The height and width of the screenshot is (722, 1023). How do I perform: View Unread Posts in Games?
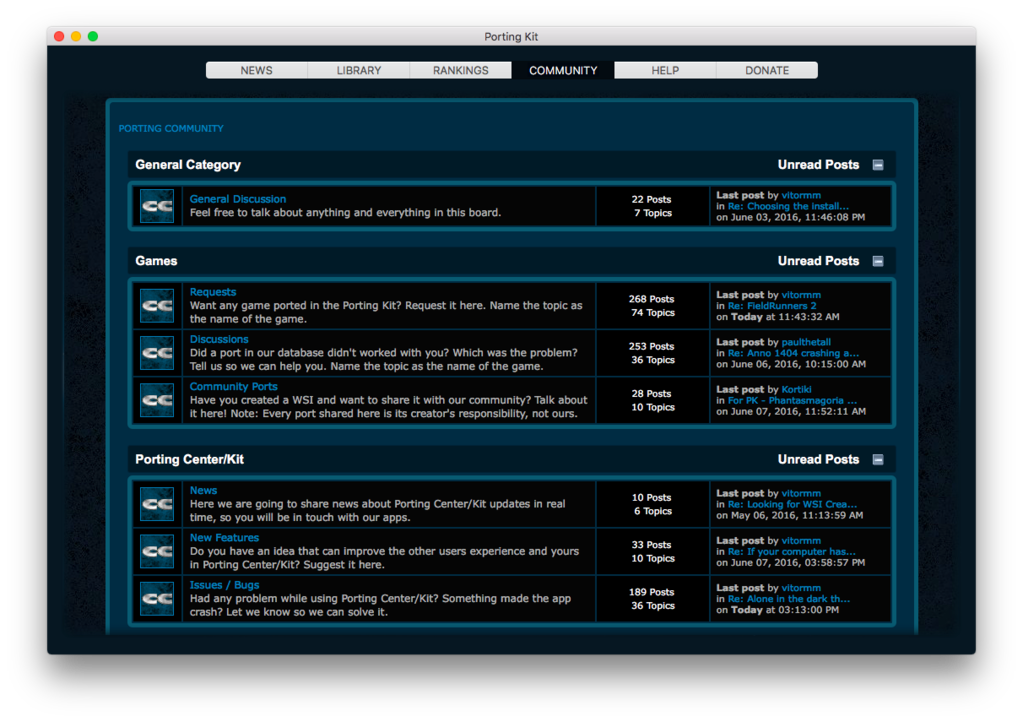818,261
